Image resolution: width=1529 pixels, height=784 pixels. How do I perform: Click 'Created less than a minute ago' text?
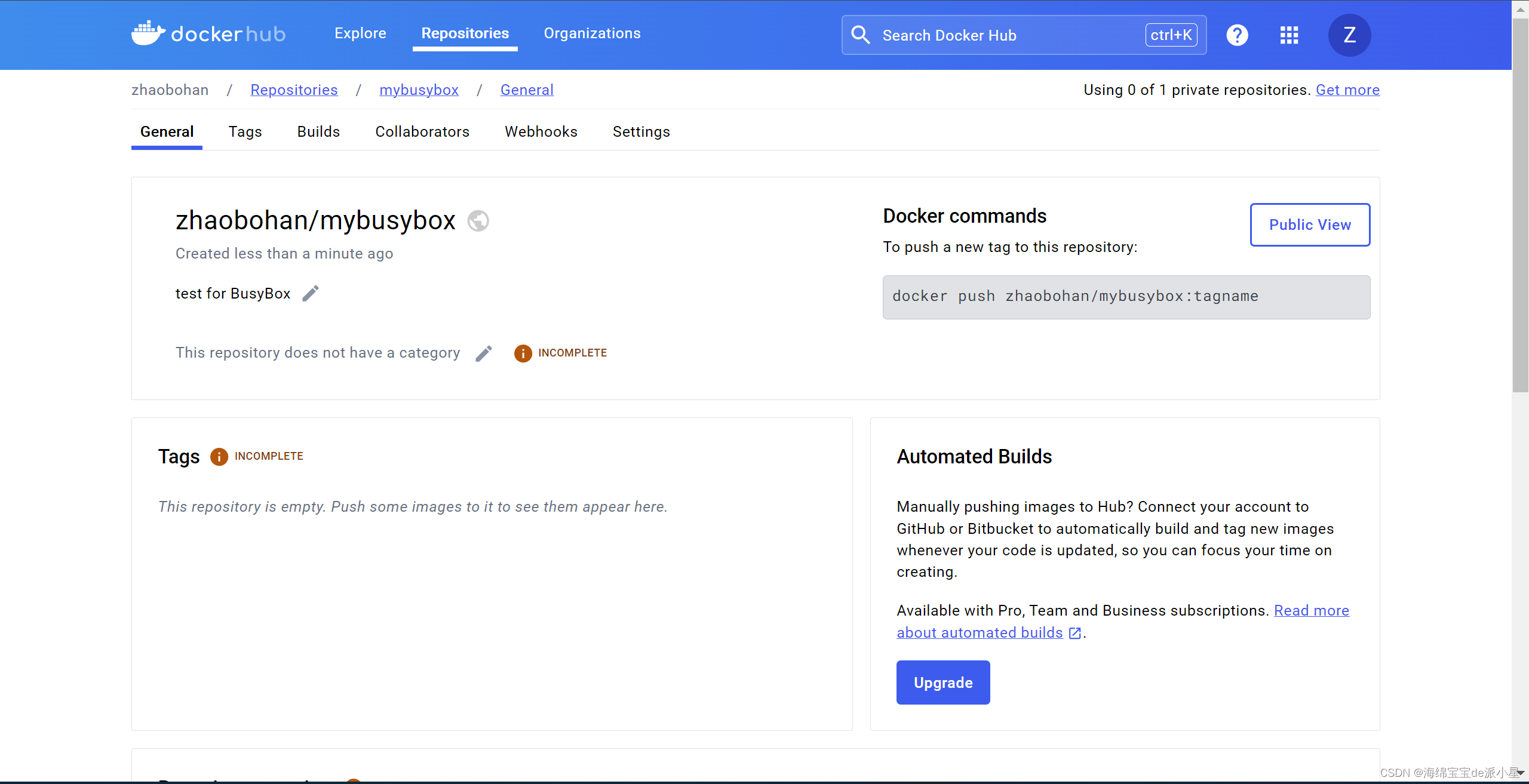click(284, 254)
